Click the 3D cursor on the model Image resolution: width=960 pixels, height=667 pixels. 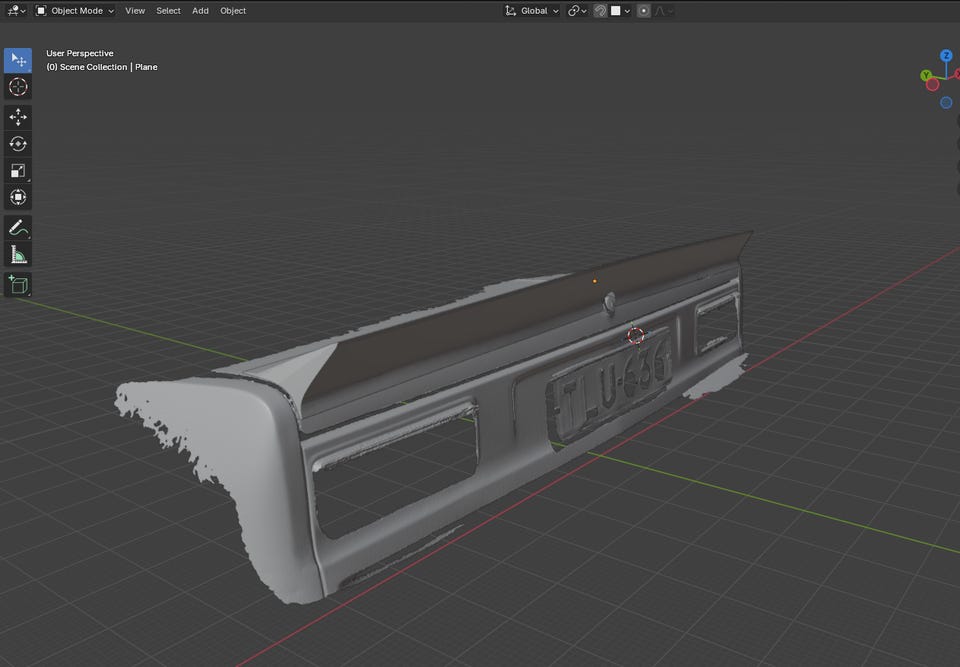coord(636,335)
